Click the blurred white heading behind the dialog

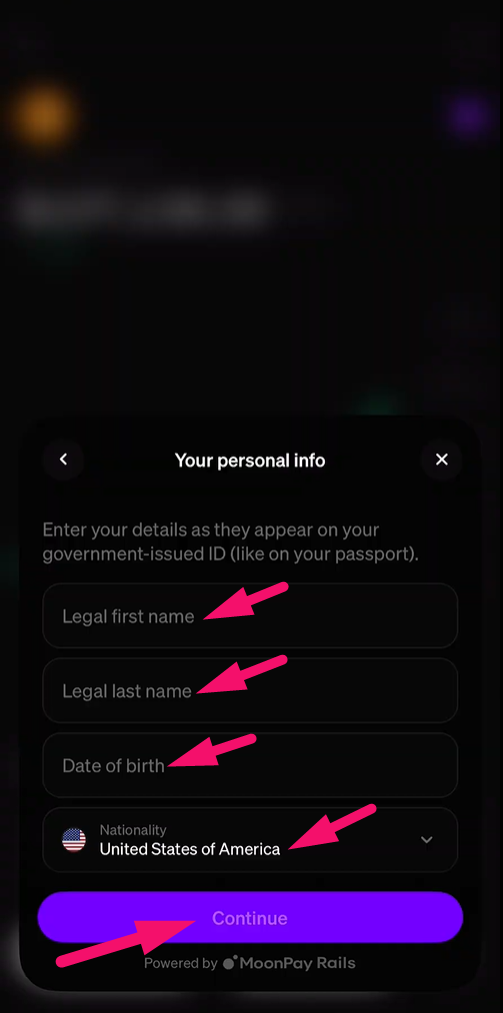click(x=142, y=208)
